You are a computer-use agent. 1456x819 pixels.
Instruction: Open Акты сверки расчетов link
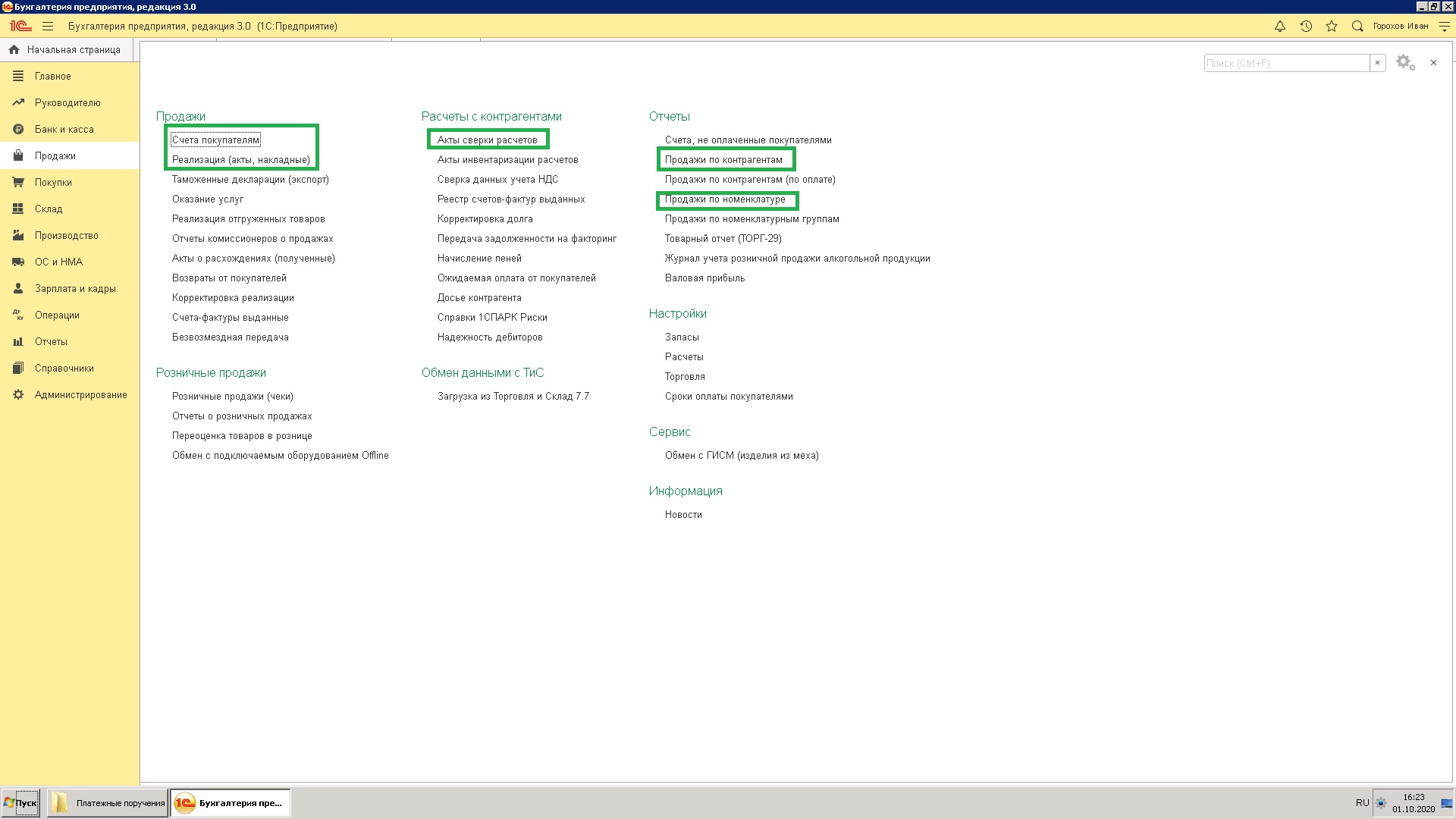(x=487, y=140)
